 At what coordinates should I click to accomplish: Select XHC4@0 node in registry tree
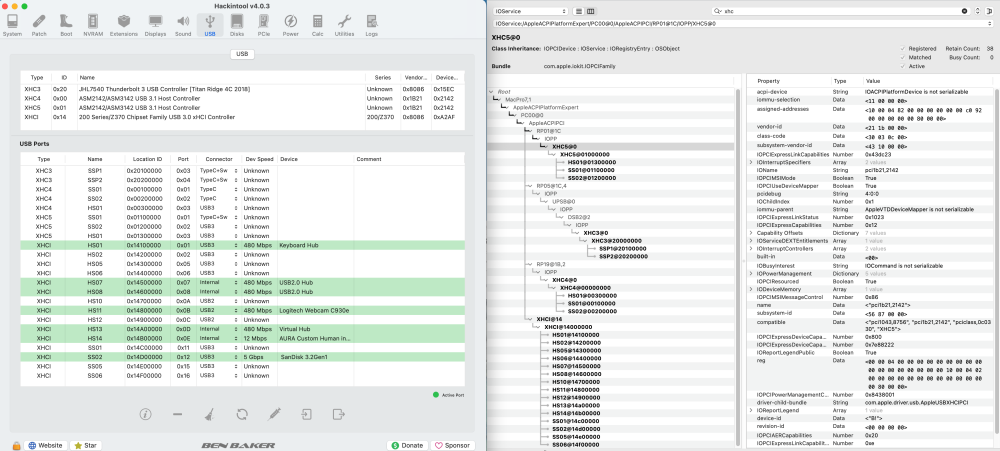(562, 279)
